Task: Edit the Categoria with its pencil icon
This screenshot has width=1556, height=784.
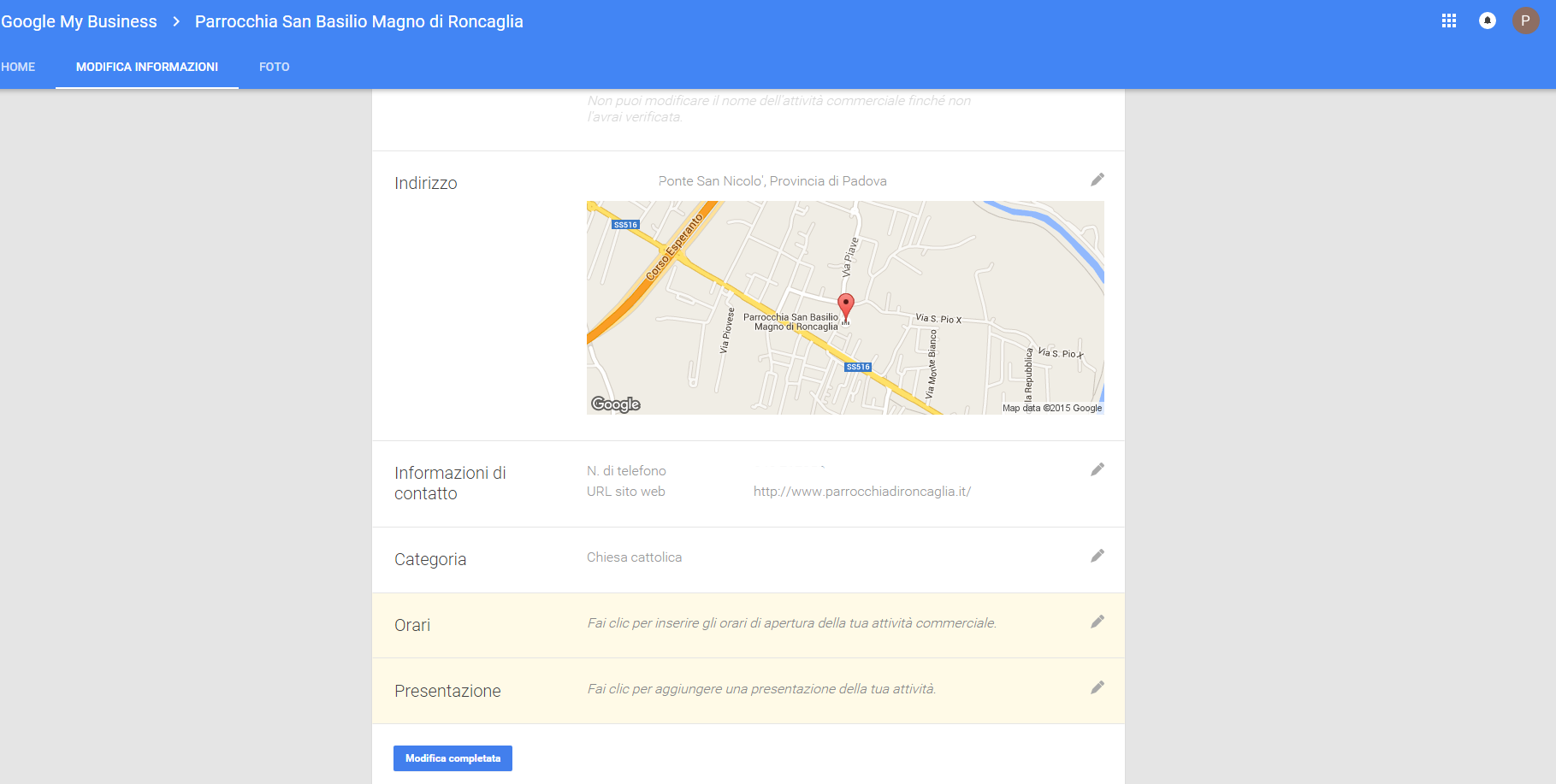Action: 1097,556
